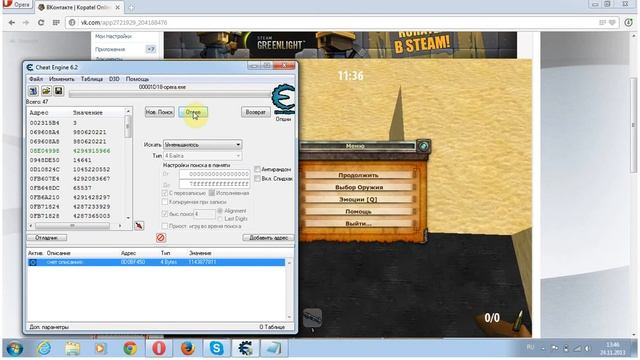The height and width of the screenshot is (360, 640).
Task: Click Выйти in the game menu
Action: (x=358, y=224)
